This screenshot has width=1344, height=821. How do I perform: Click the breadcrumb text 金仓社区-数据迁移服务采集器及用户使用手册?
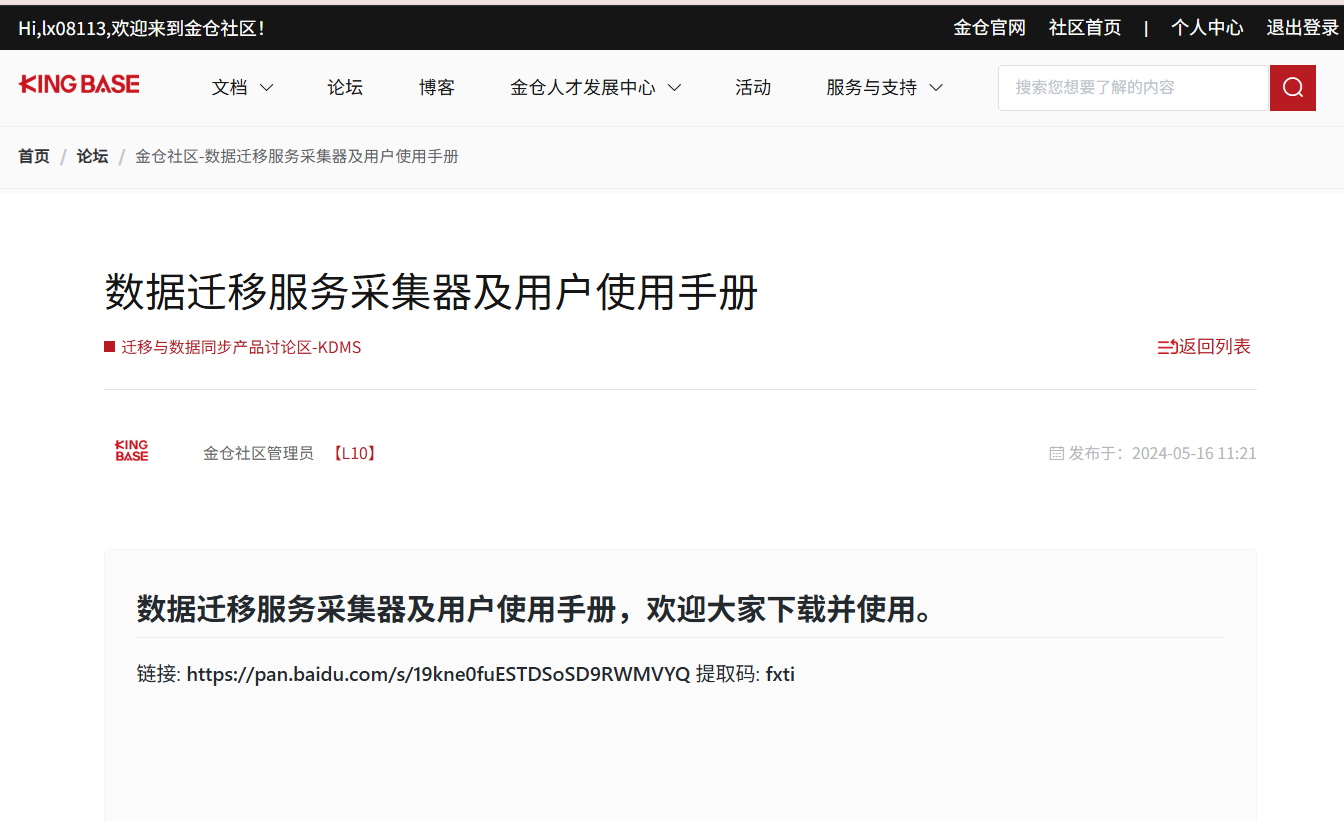(x=296, y=156)
